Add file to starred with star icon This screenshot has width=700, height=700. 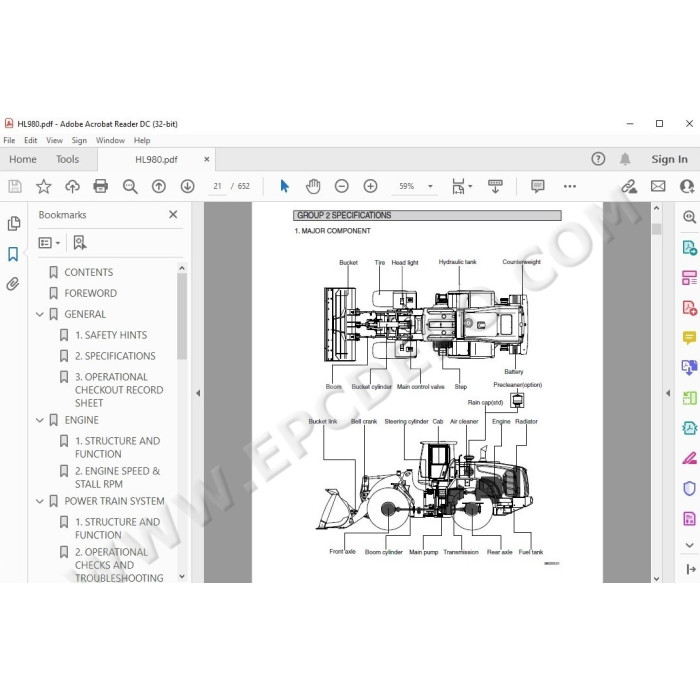[43, 186]
